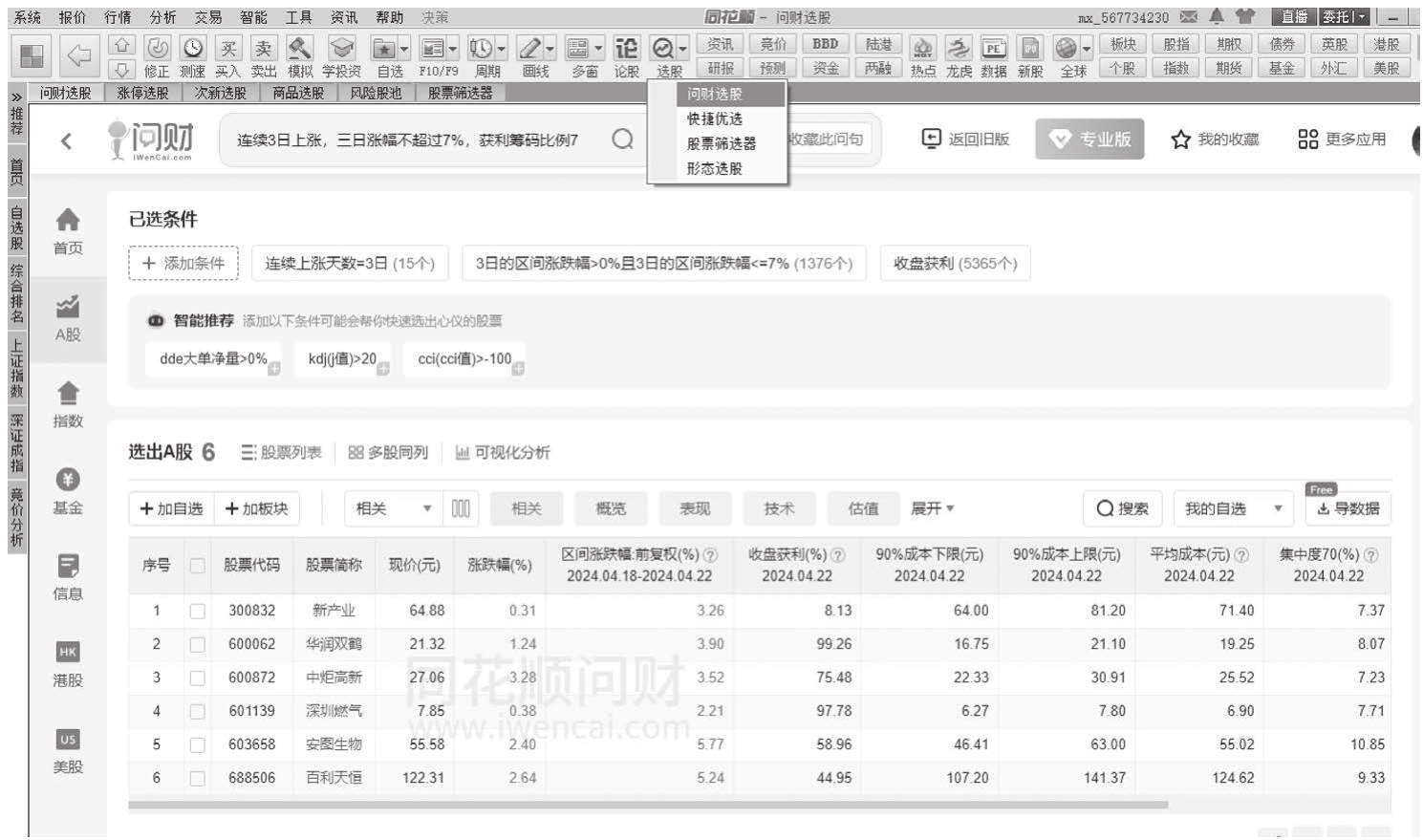Click the notification bell icon in title bar

(1217, 16)
